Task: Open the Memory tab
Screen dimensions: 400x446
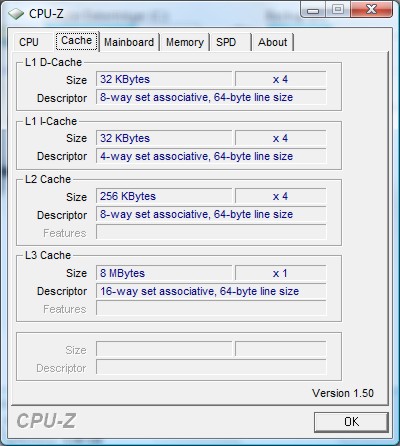Action: click(185, 42)
